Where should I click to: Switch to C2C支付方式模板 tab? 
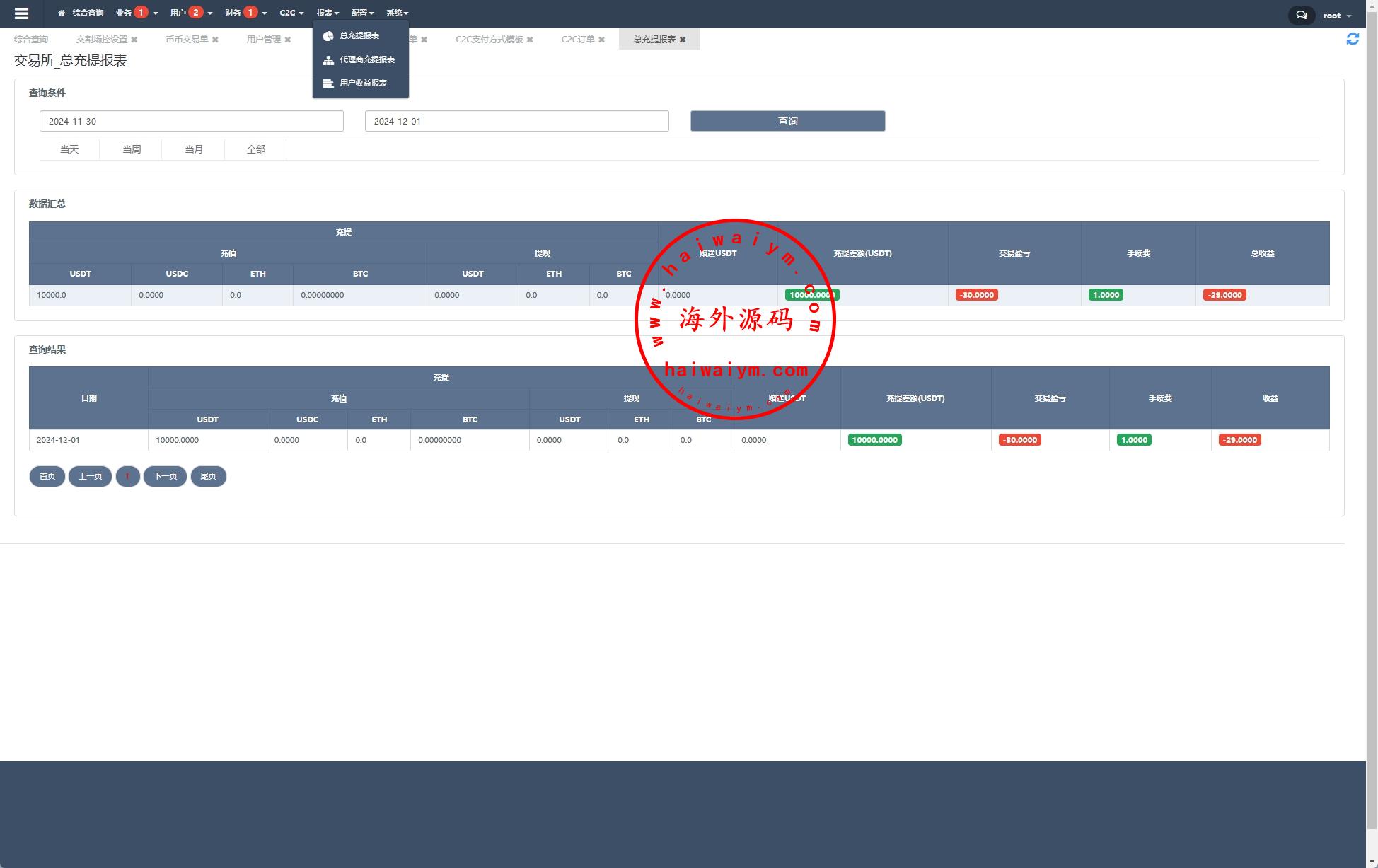pos(489,40)
